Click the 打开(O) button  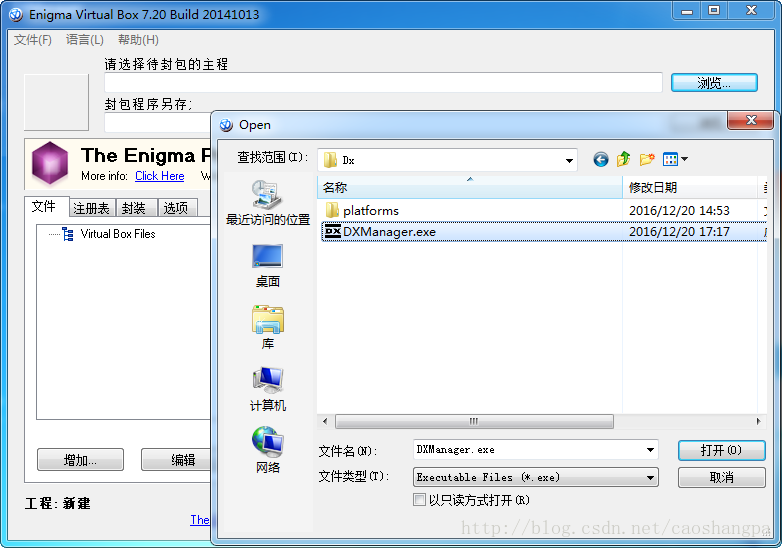721,450
